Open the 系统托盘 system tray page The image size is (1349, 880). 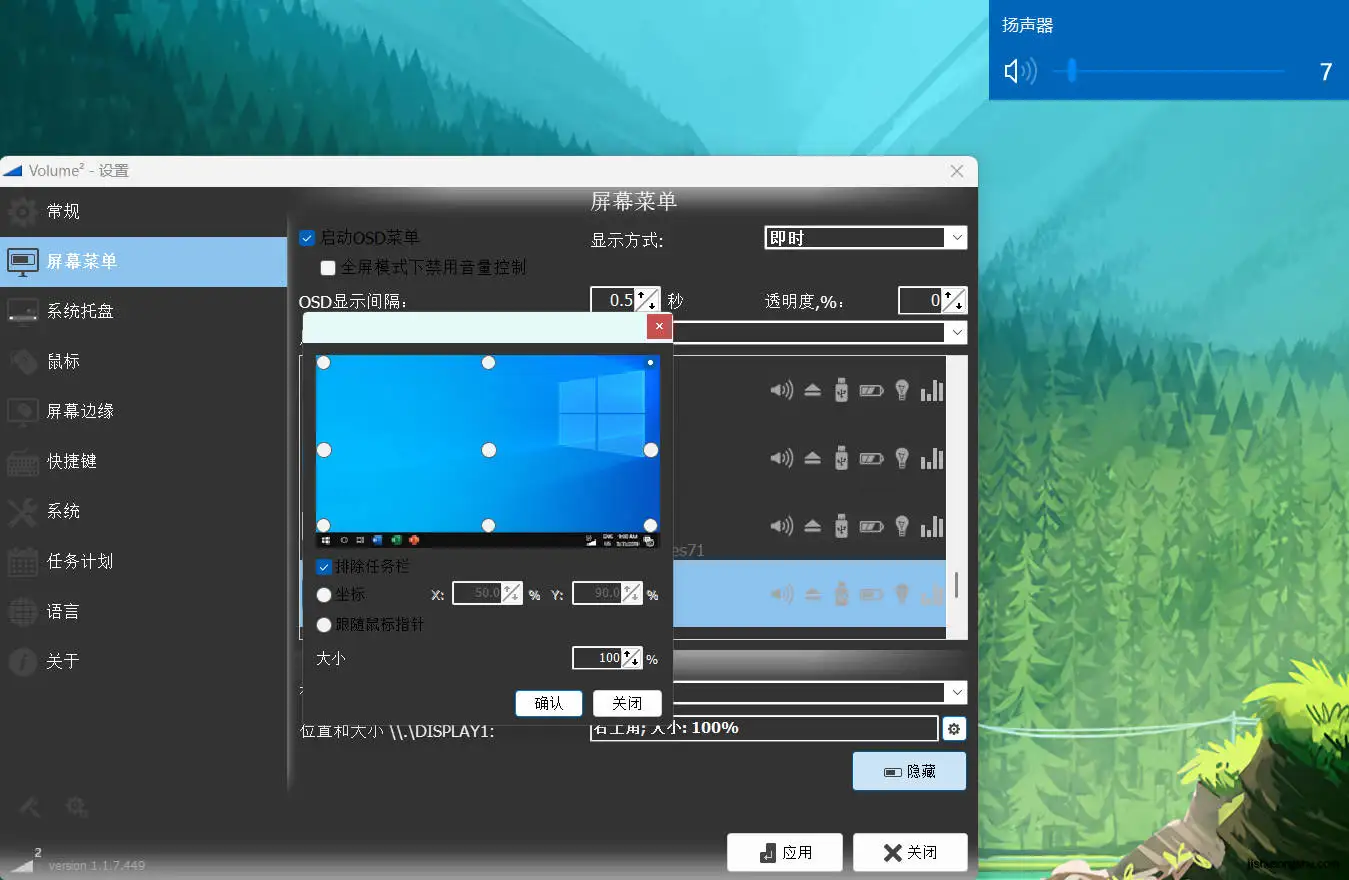(143, 311)
